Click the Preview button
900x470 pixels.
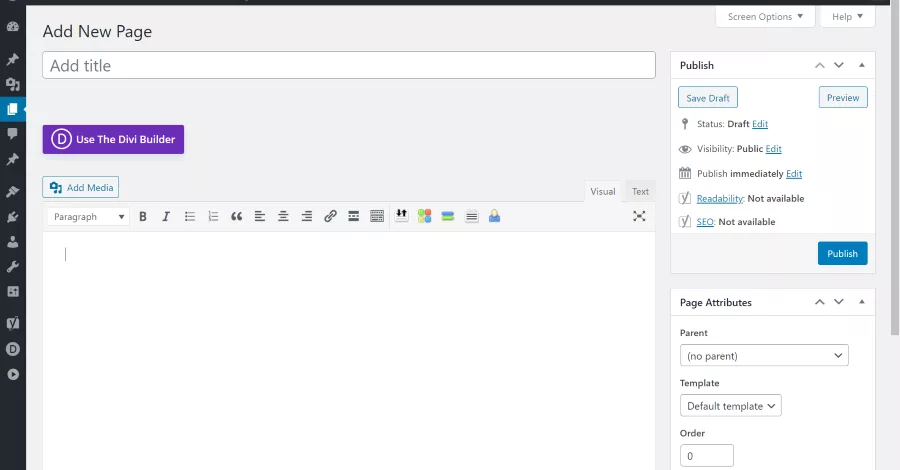843,98
